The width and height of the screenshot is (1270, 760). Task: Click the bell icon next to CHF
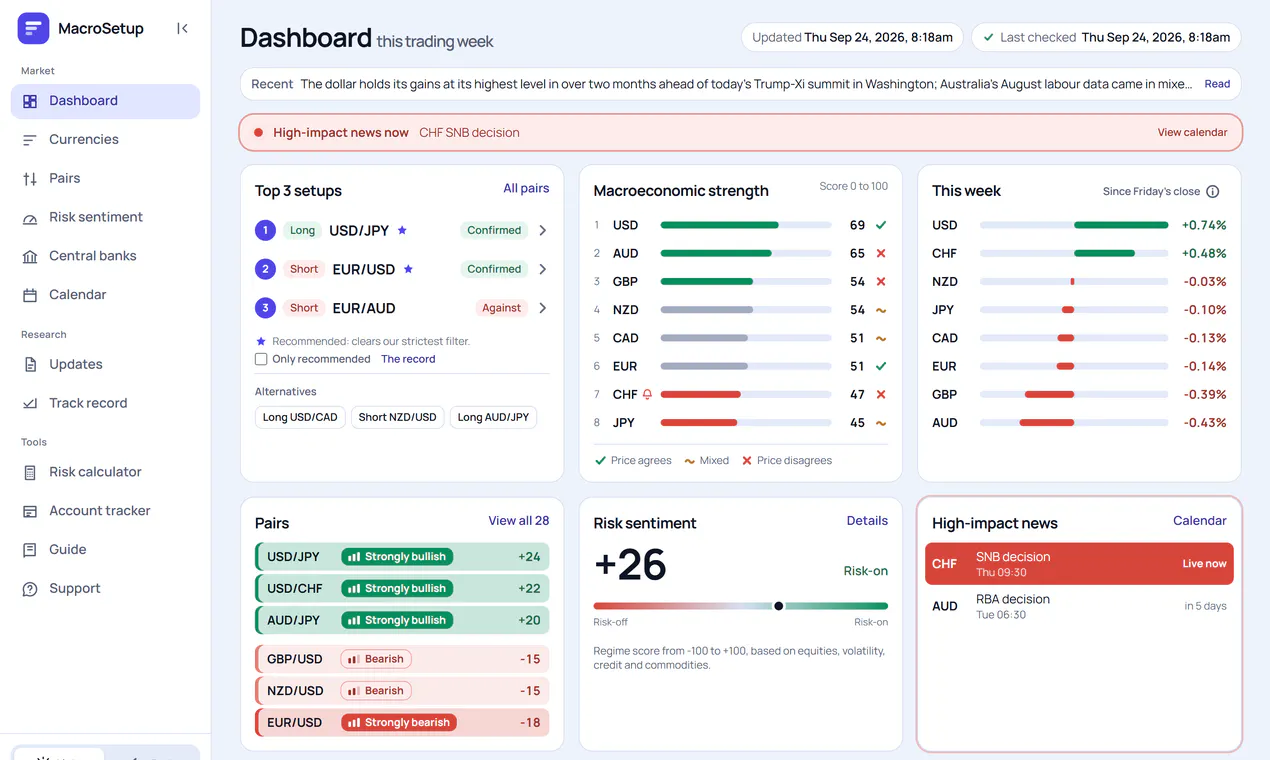647,394
